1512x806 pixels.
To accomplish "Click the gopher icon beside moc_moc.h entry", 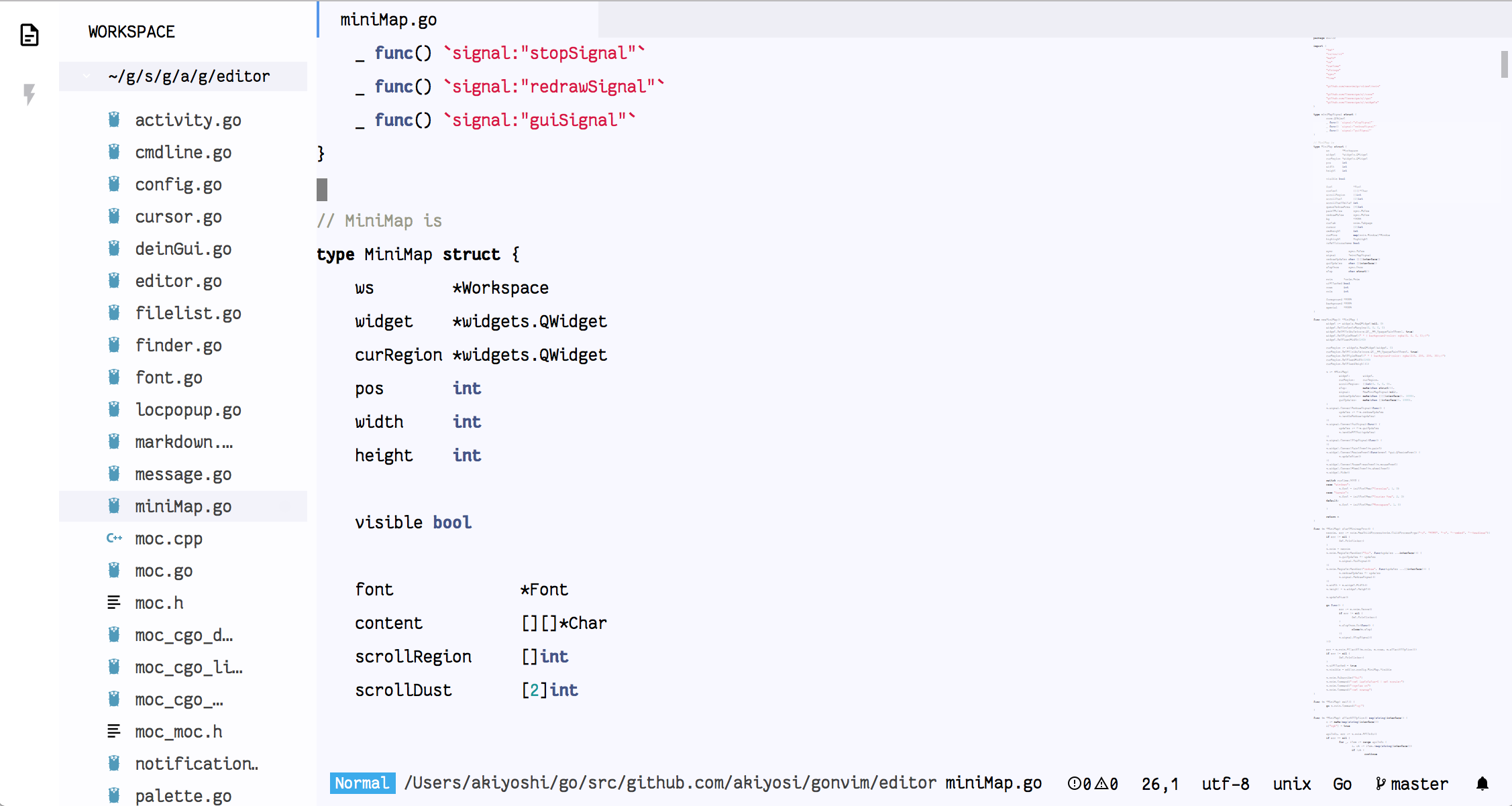I will tap(113, 731).
